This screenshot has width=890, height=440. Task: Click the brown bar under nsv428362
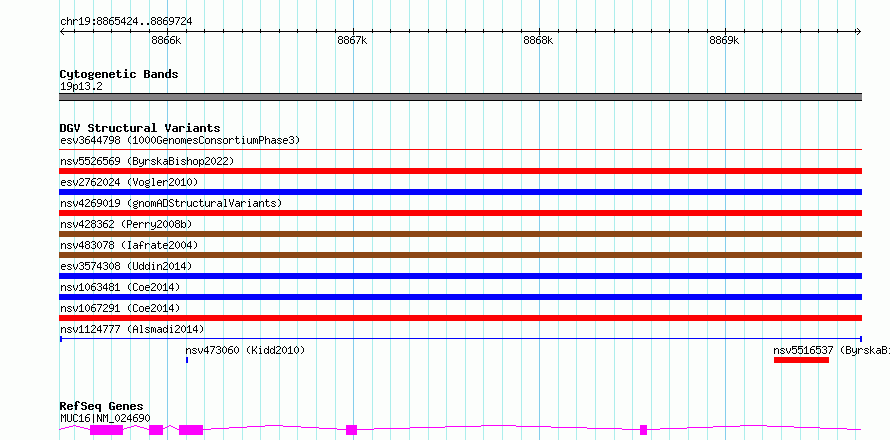click(461, 234)
